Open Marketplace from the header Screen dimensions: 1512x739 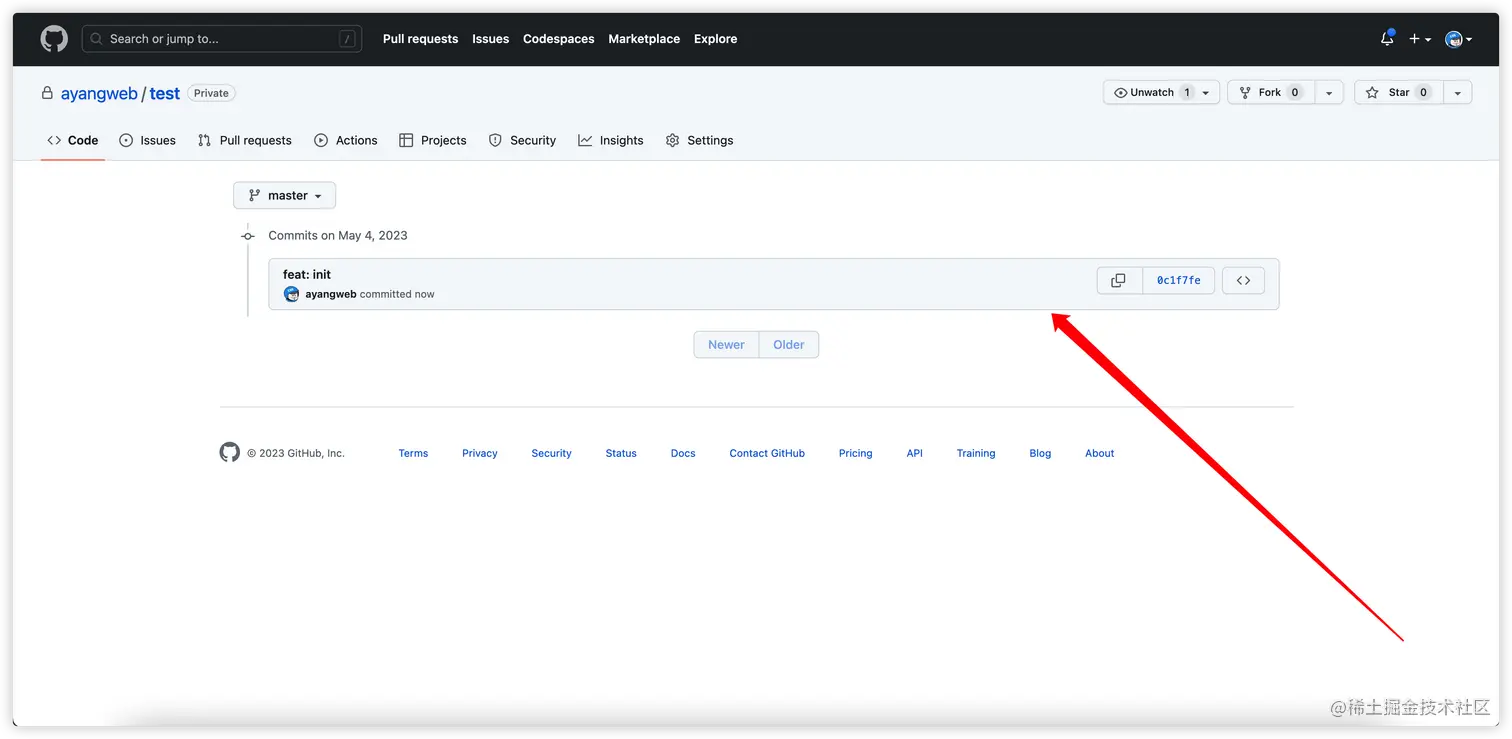point(644,39)
